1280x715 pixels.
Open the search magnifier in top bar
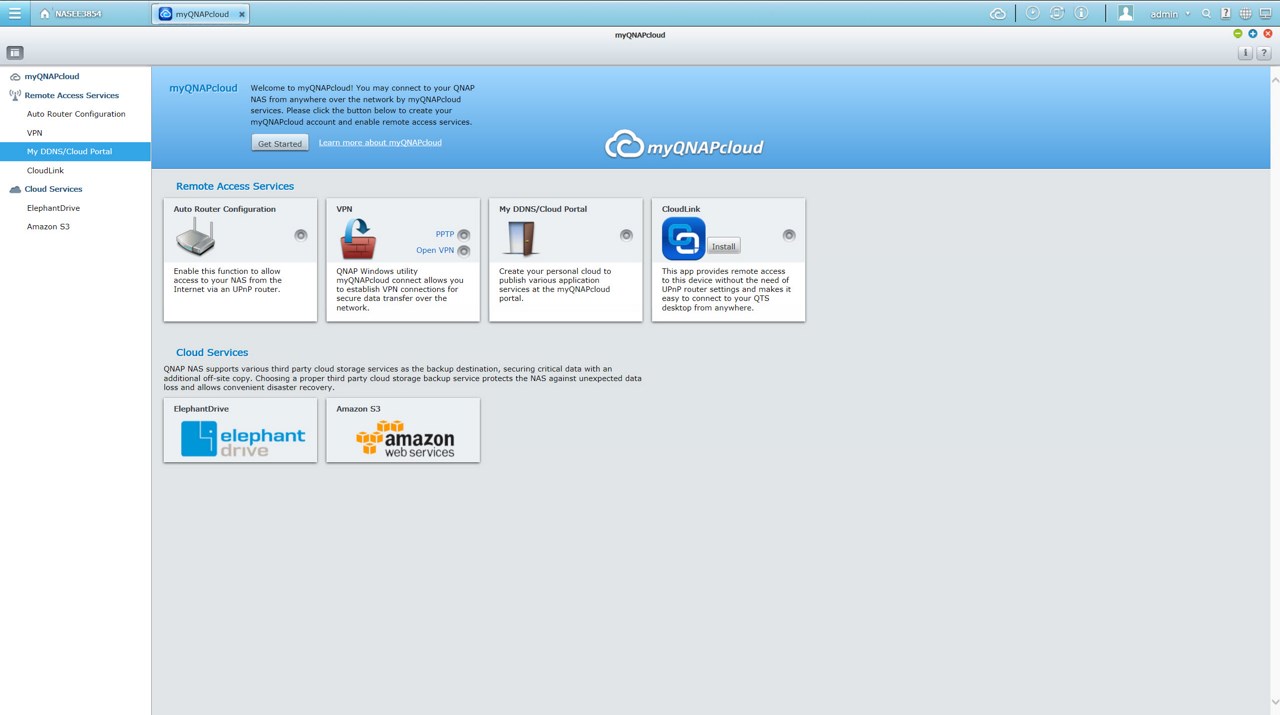[1207, 14]
